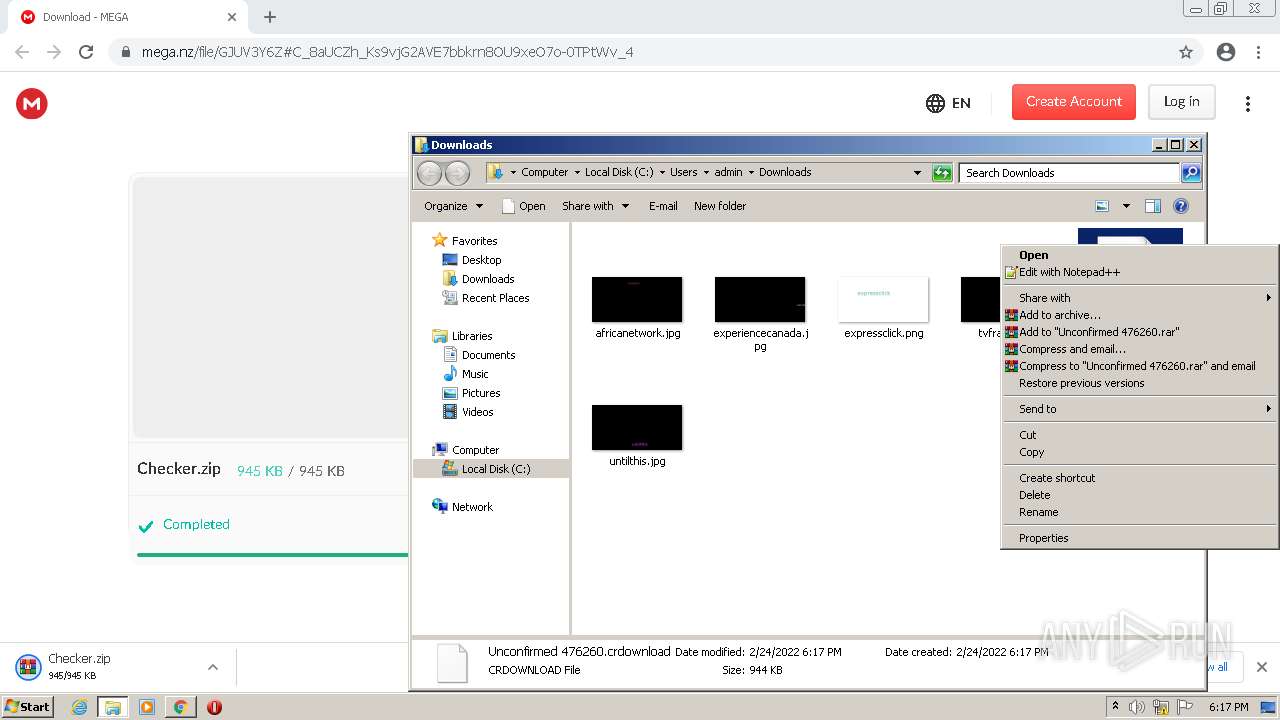Open Chrome customize menu
Viewport: 1280px width, 720px height.
[x=1258, y=52]
